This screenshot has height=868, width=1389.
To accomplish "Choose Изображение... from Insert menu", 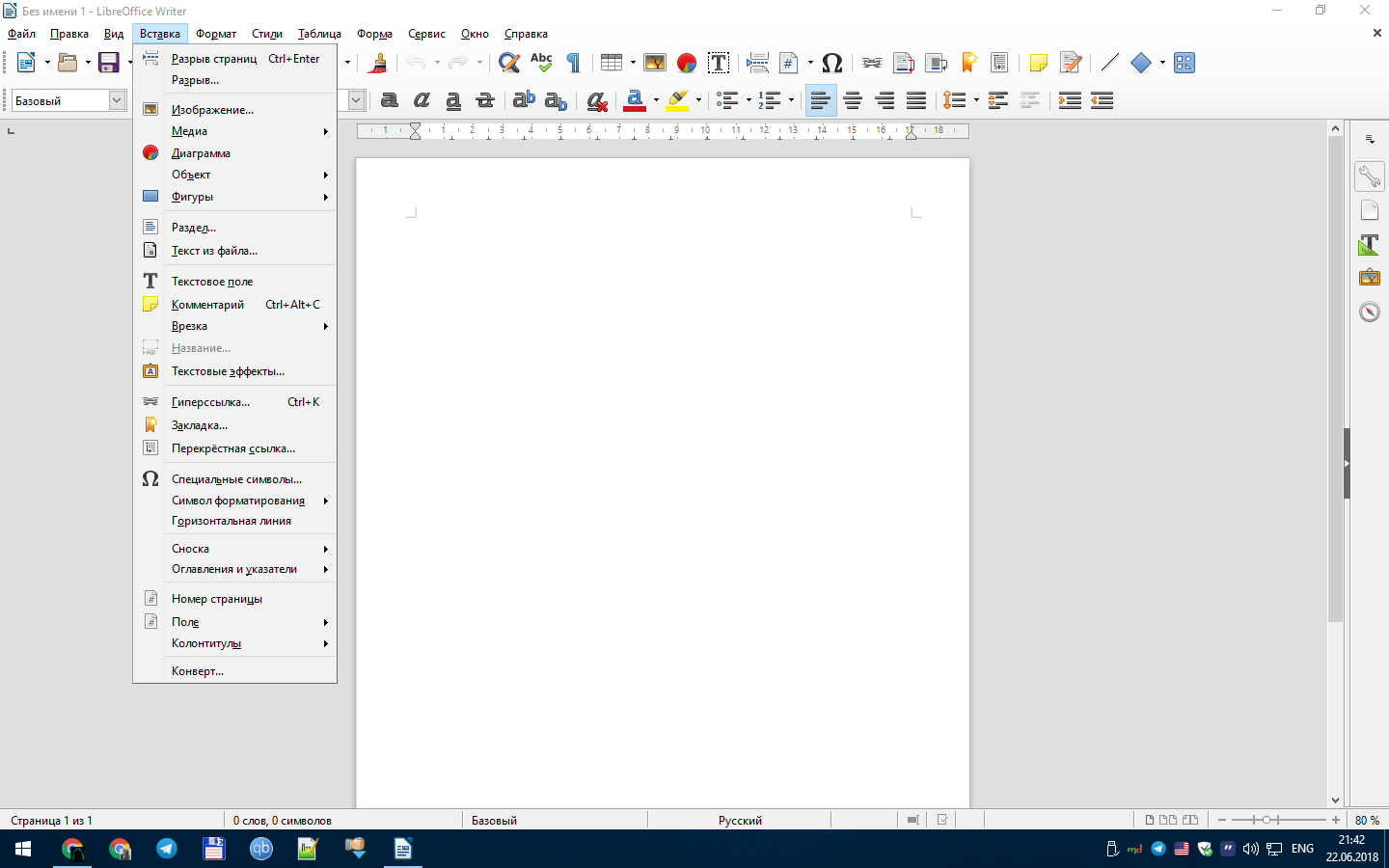I will tap(234, 110).
